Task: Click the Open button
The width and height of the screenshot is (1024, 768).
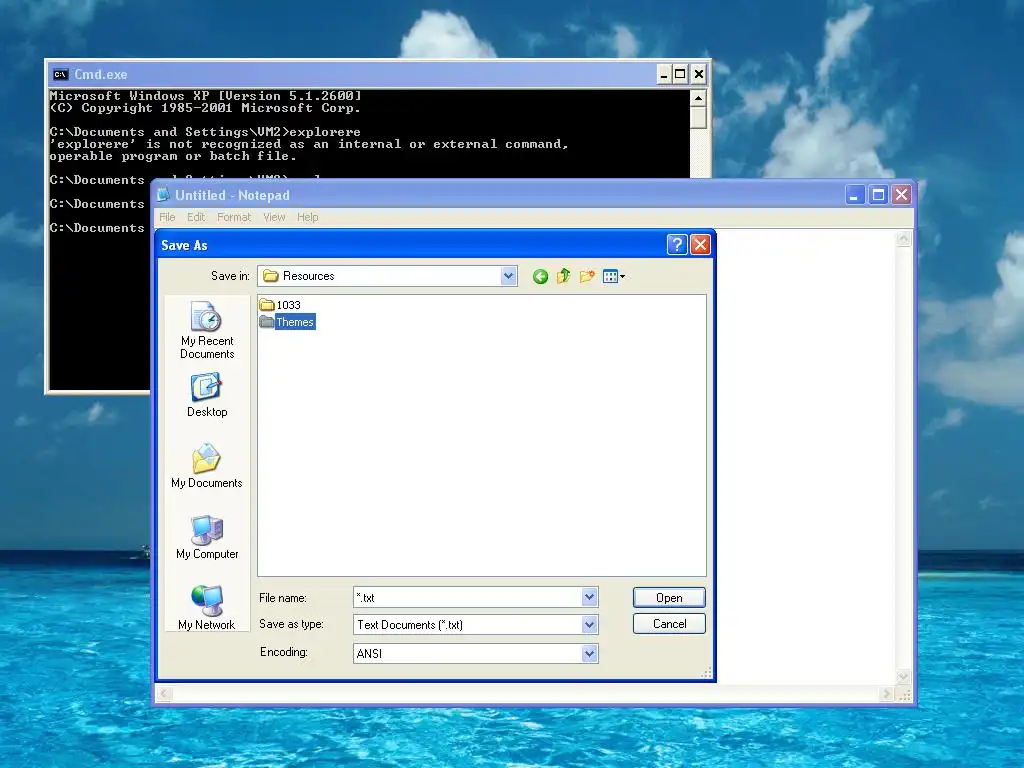Action: [x=669, y=598]
